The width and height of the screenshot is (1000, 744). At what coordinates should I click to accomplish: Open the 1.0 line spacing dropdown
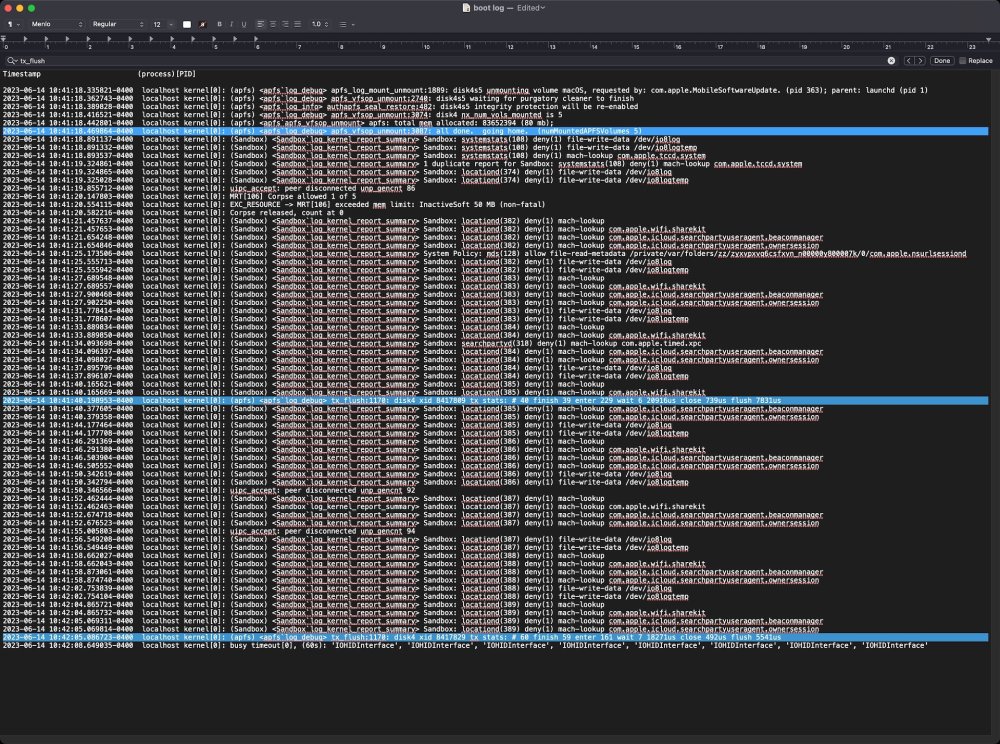320,24
